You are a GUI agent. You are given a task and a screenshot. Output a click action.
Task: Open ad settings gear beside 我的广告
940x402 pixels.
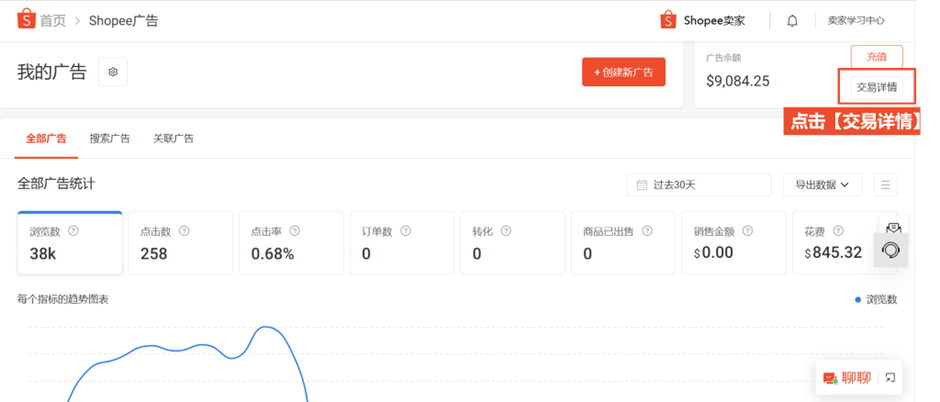click(113, 72)
